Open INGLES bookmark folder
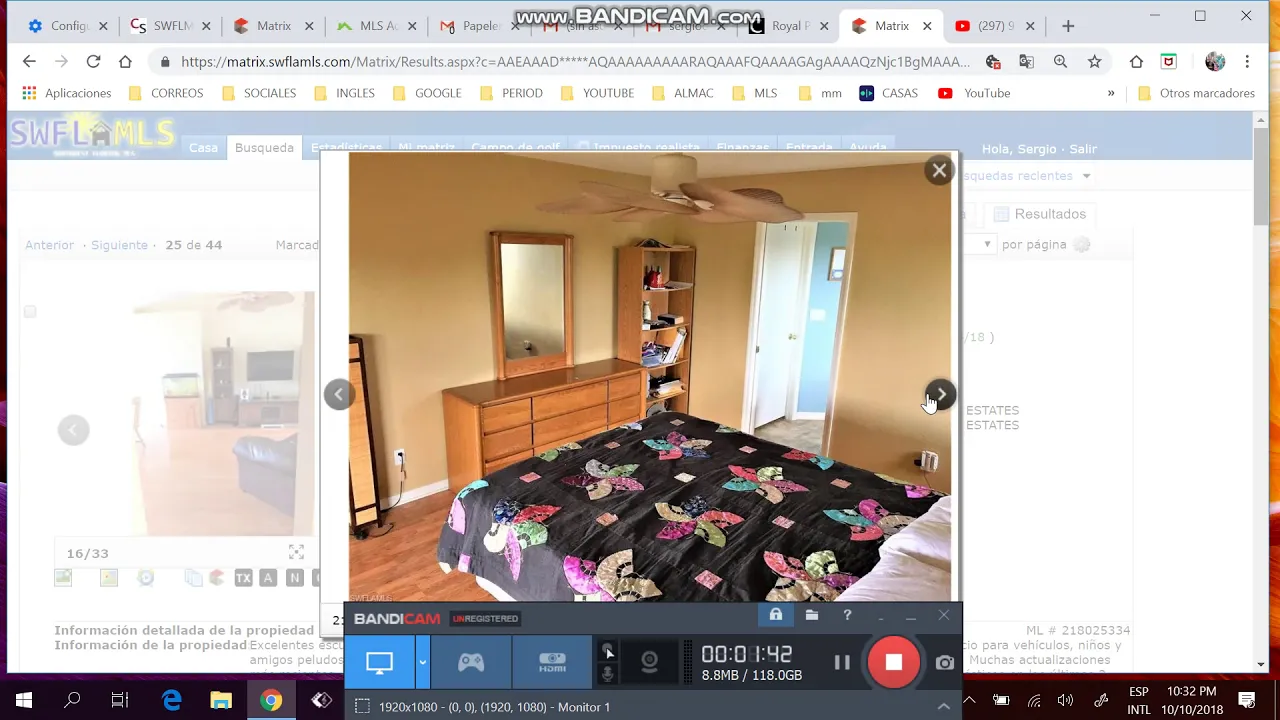 344,93
